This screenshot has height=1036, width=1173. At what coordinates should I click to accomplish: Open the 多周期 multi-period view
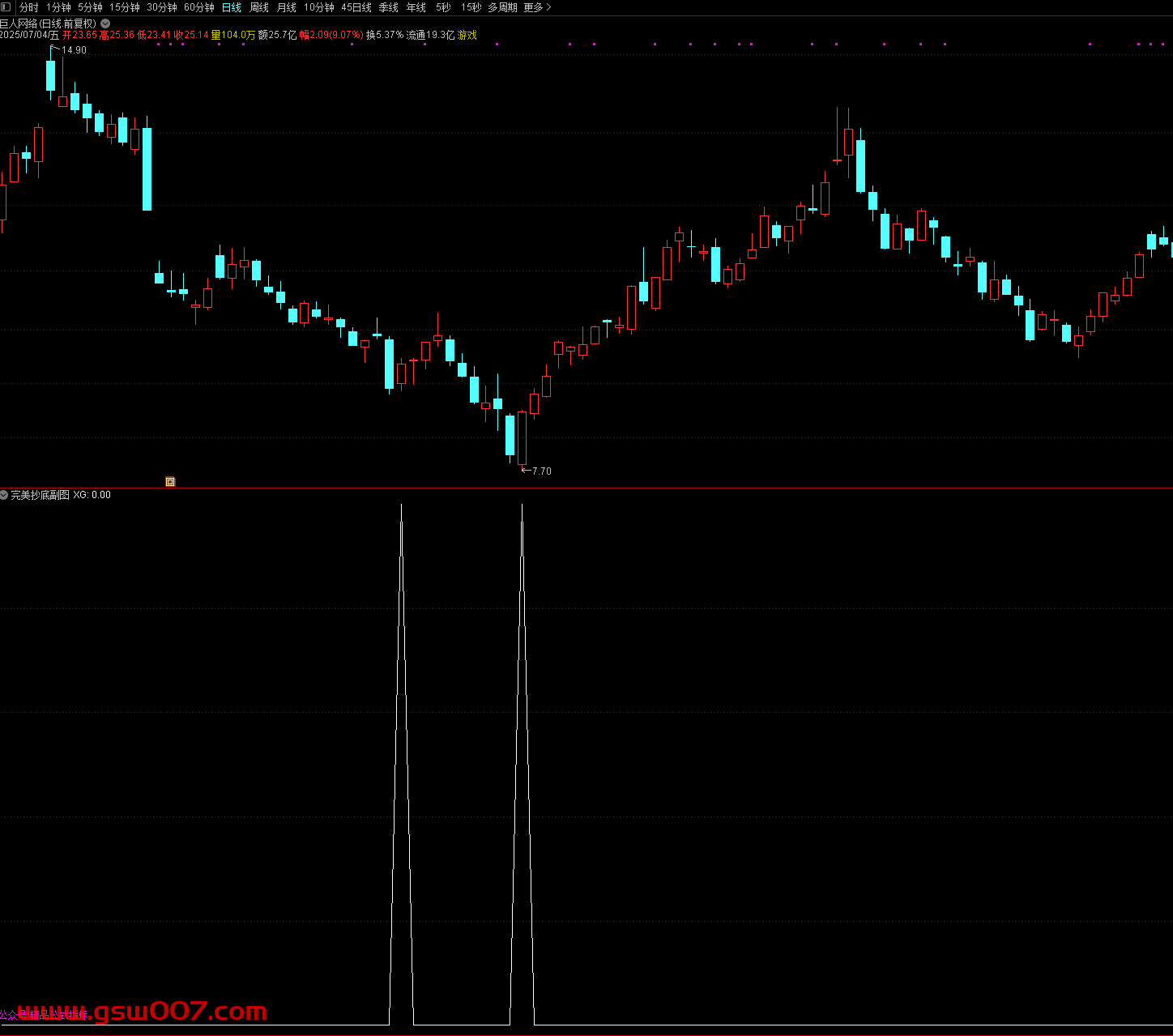click(x=502, y=7)
